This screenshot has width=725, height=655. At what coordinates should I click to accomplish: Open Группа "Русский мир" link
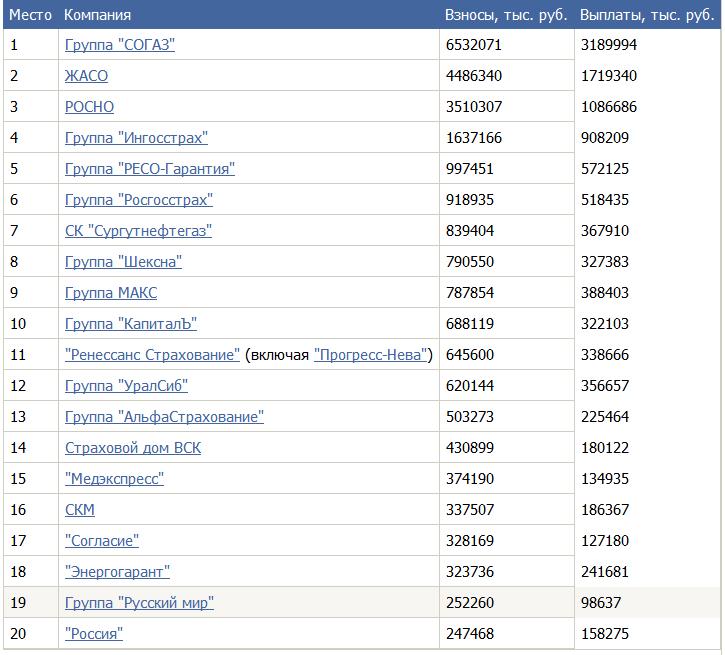click(139, 603)
